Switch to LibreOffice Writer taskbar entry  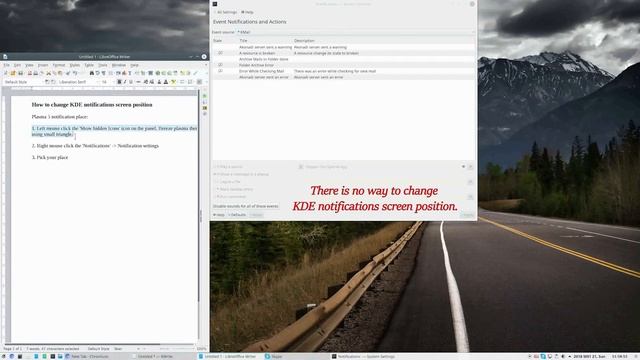230,356
